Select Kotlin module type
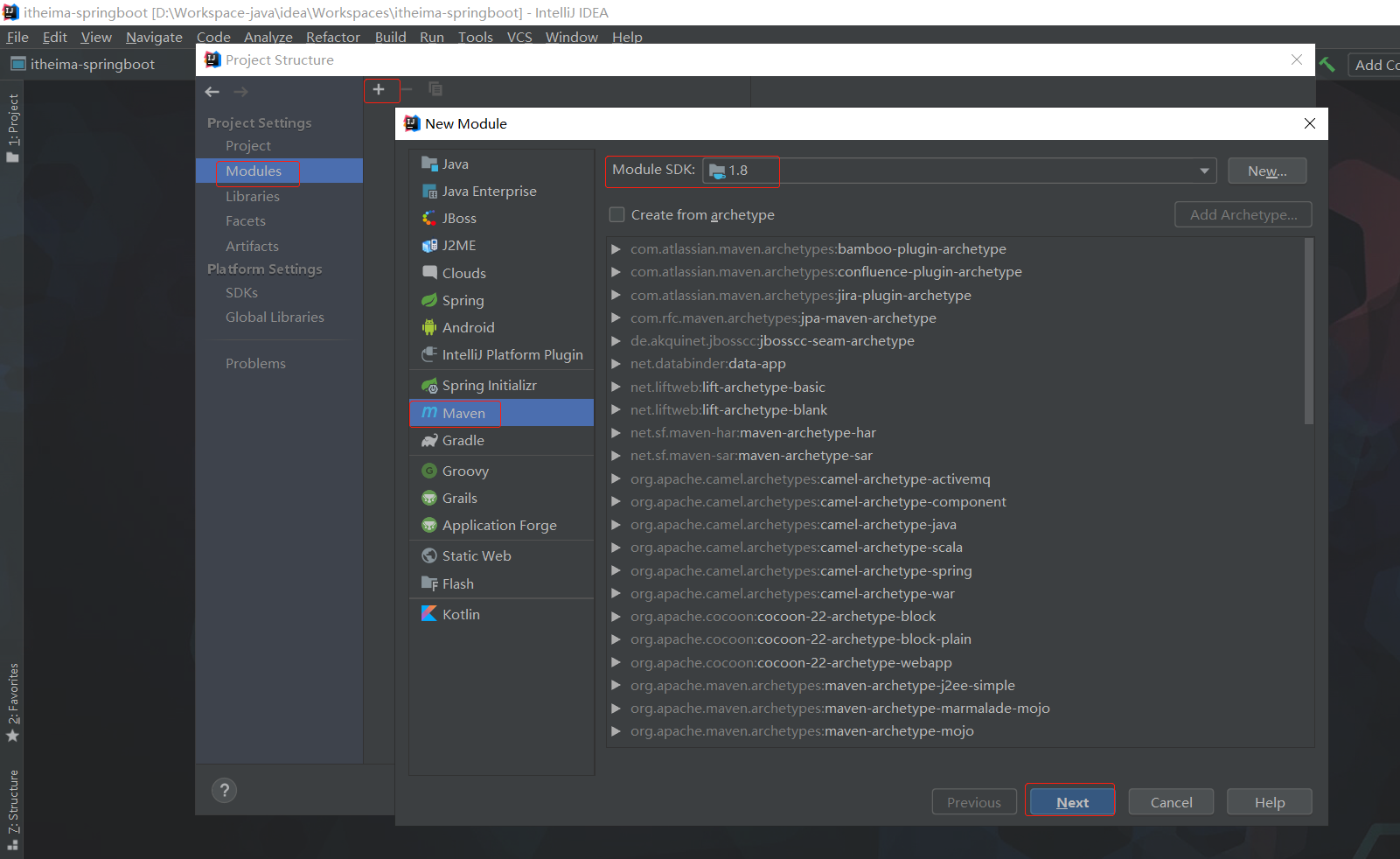Viewport: 1400px width, 859px height. point(501,614)
